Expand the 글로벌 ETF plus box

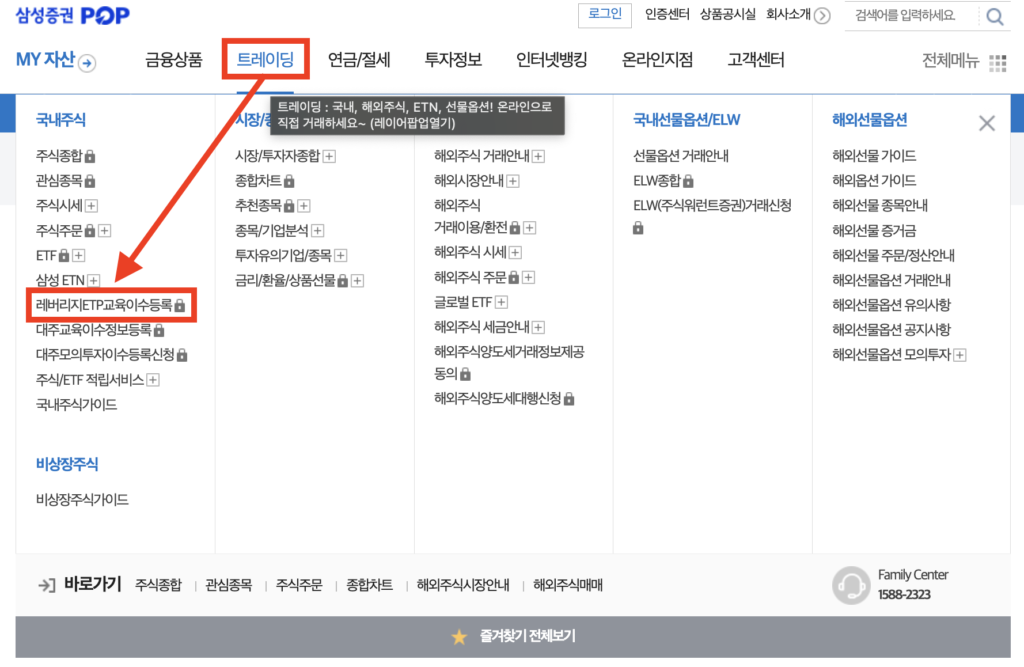(x=502, y=302)
